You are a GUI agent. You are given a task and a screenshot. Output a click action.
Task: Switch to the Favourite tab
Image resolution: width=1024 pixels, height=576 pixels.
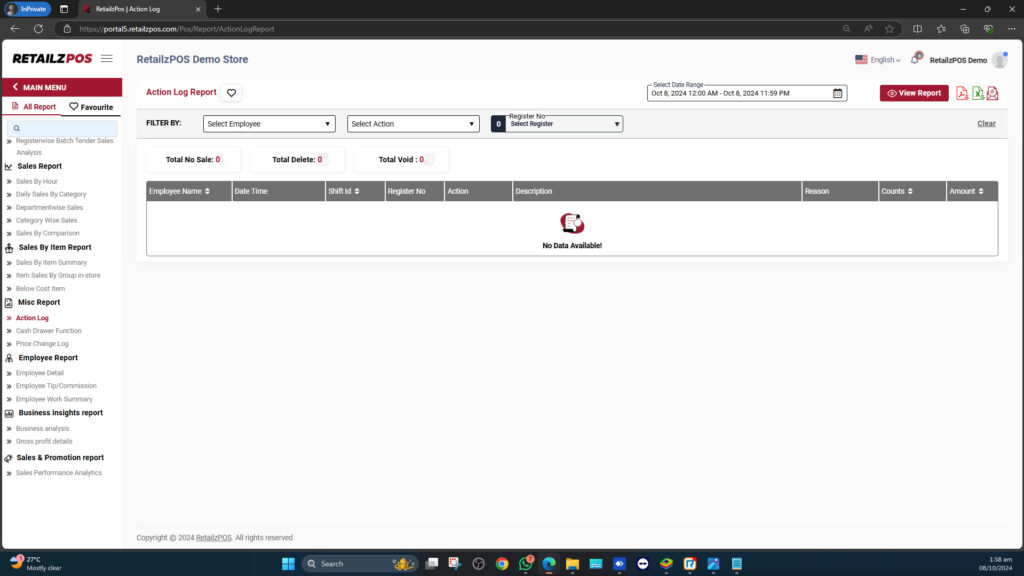click(x=88, y=104)
